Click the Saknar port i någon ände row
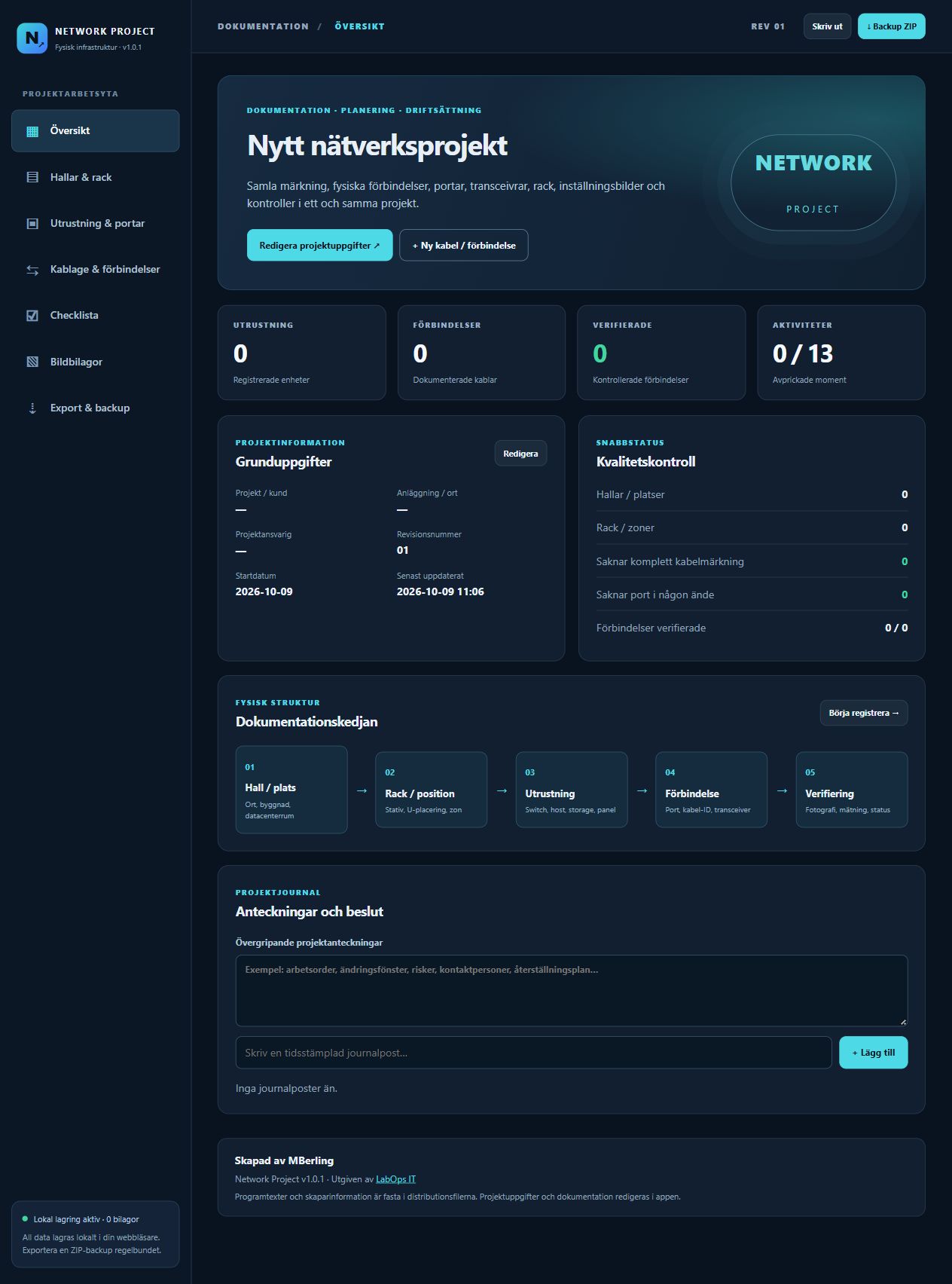The height and width of the screenshot is (1284, 952). [x=752, y=595]
